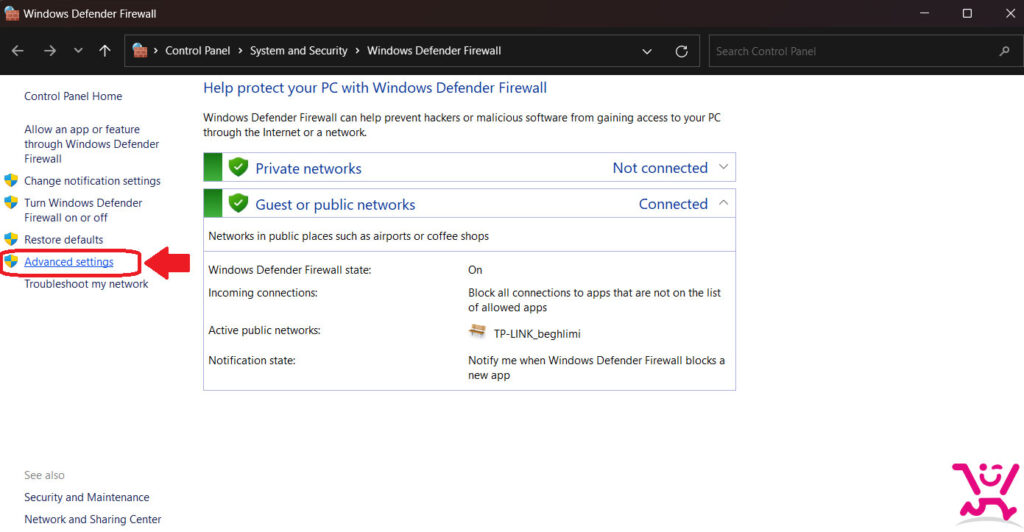1024x532 pixels.
Task: Click Guest or public networks heading
Action: [x=335, y=204]
